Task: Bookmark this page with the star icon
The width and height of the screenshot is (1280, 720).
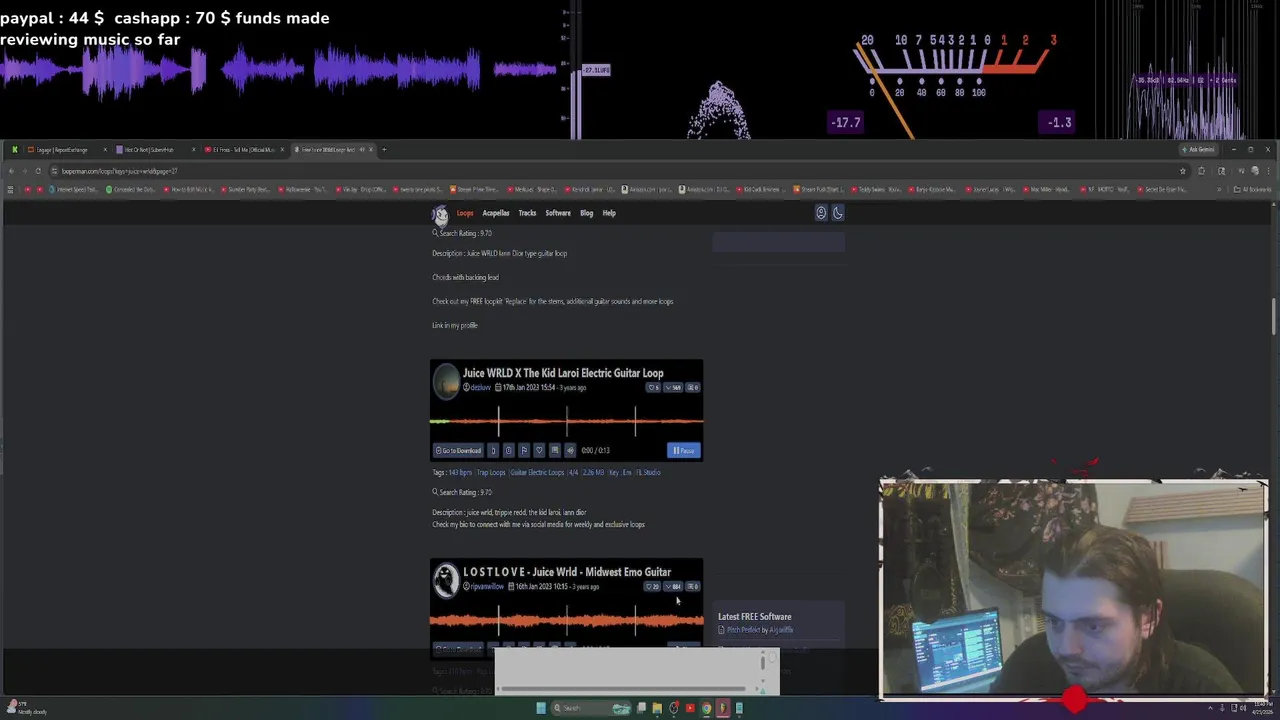Action: (1183, 171)
